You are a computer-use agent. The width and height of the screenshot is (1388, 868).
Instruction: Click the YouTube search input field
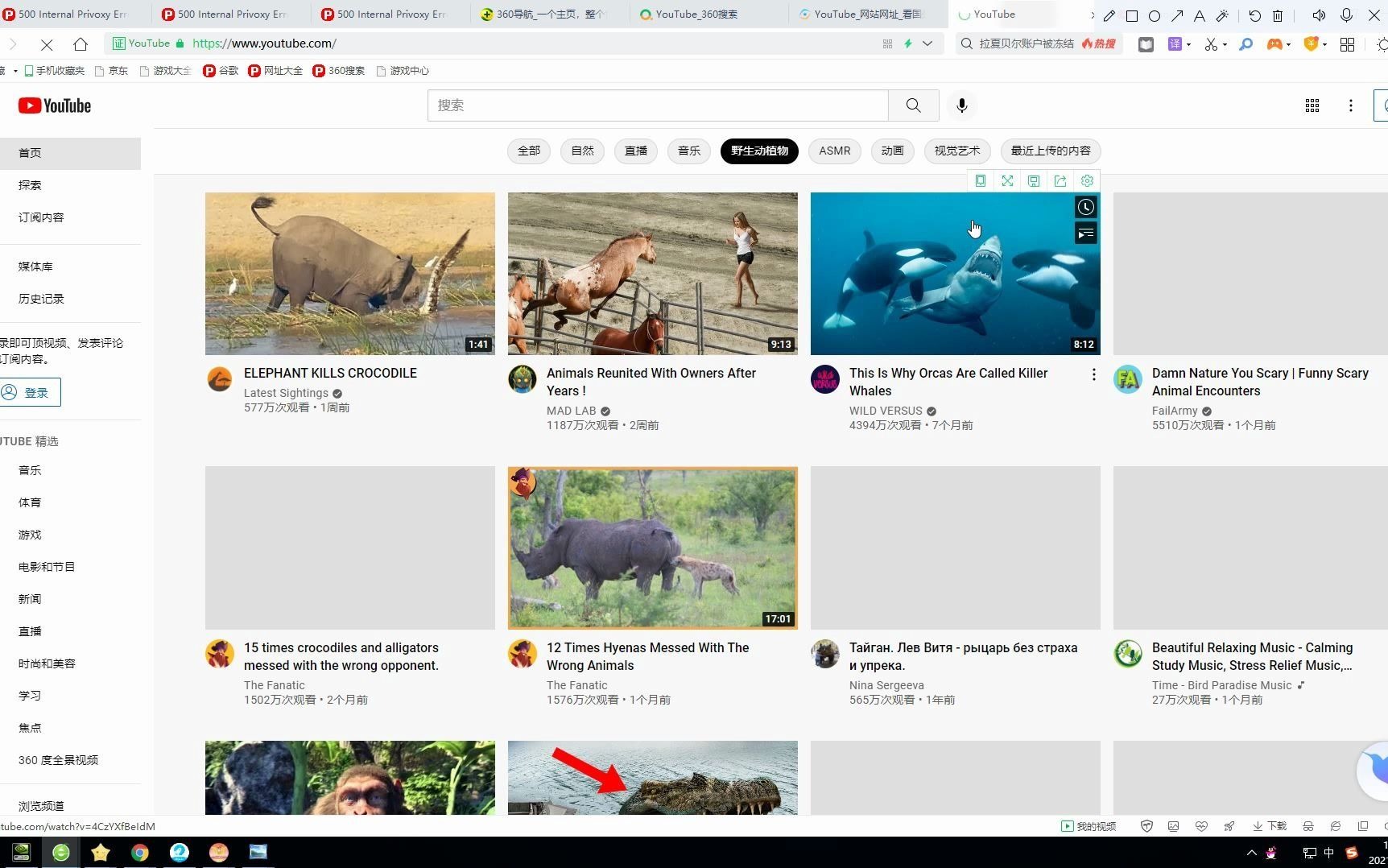pos(658,105)
